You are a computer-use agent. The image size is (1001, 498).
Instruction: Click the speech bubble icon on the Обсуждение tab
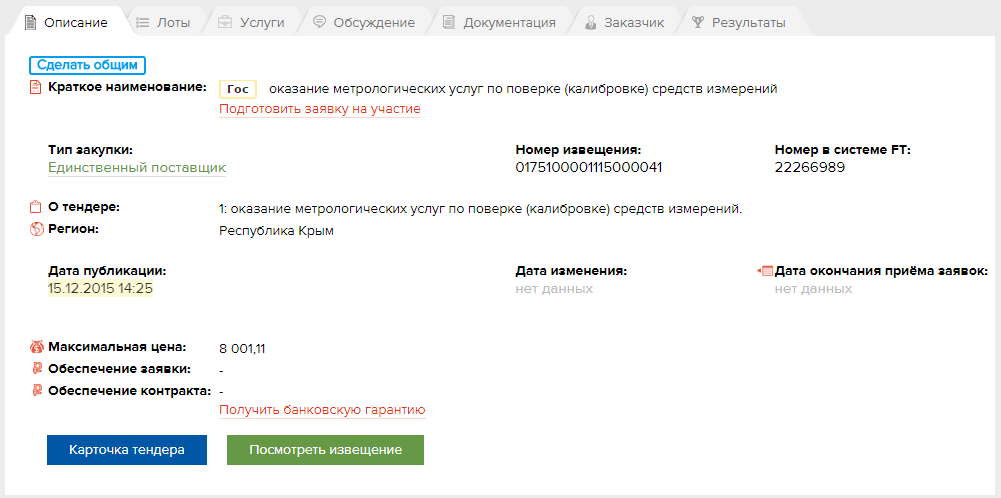(319, 22)
